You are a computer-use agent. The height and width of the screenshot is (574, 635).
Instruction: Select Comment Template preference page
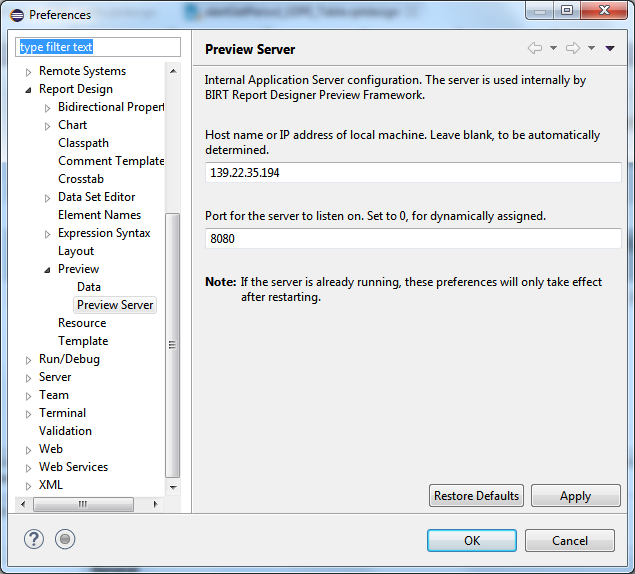coord(111,161)
